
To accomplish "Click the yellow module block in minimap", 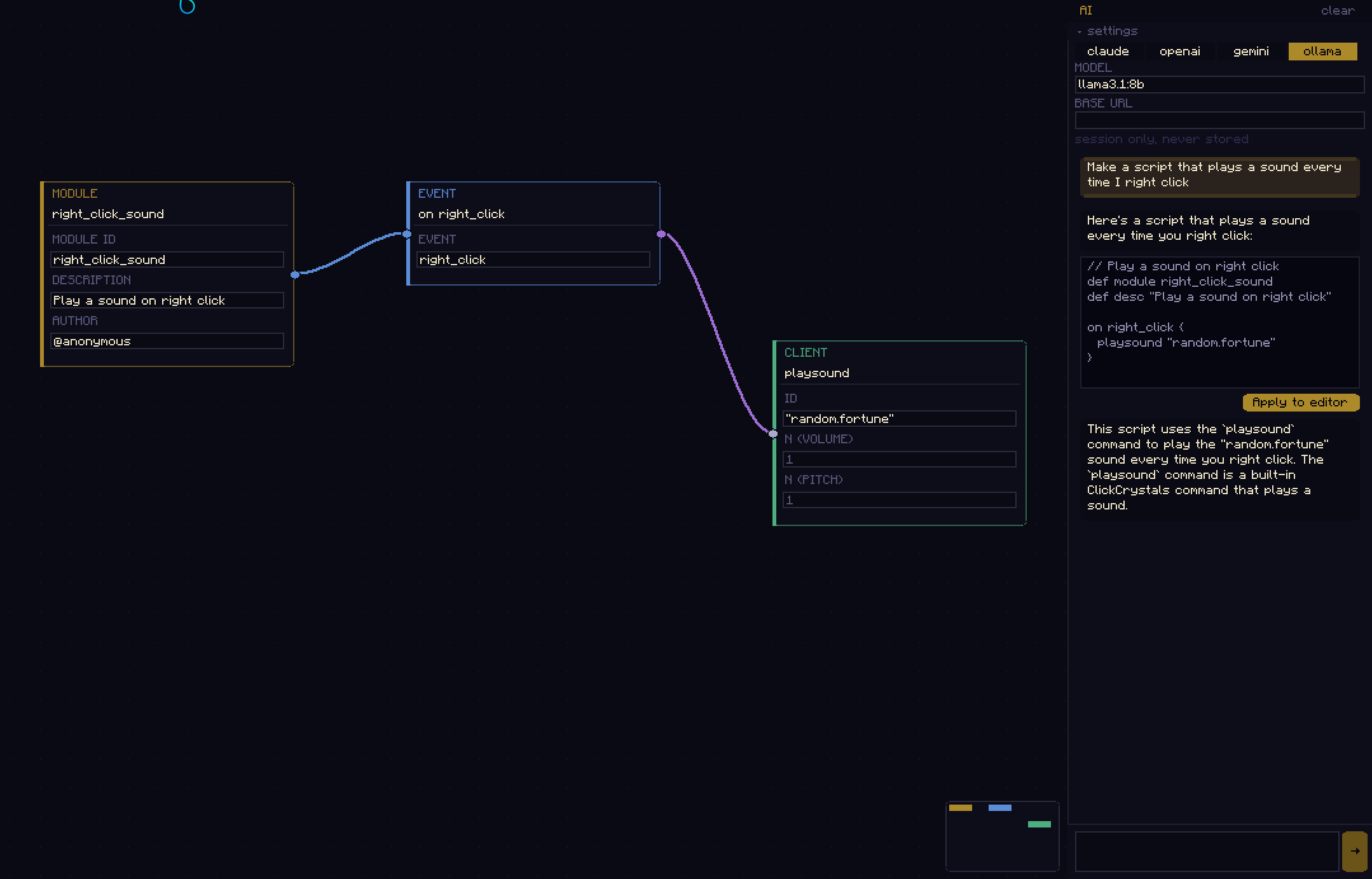I will [x=961, y=808].
